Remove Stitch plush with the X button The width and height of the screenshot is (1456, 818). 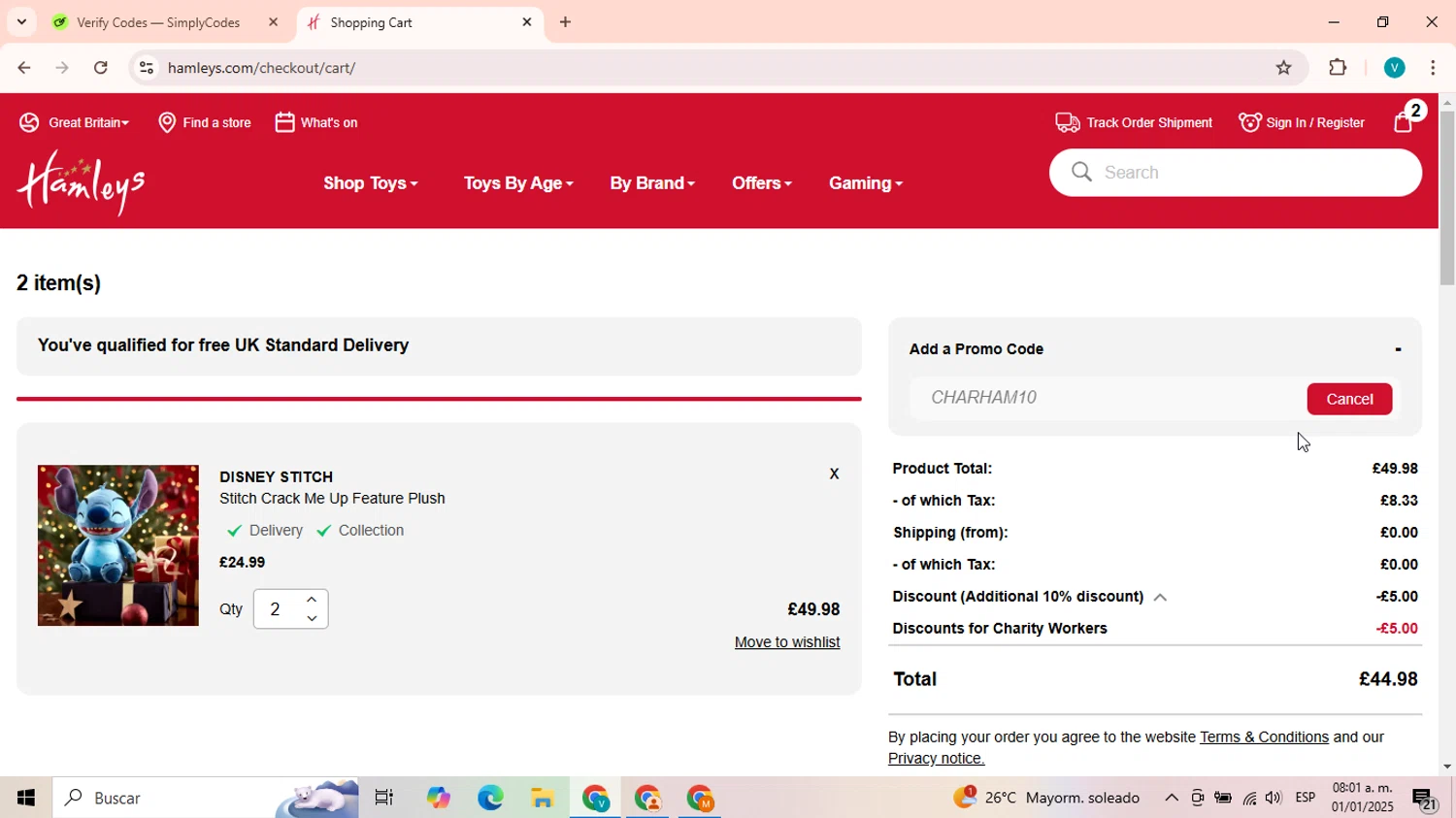coord(834,474)
